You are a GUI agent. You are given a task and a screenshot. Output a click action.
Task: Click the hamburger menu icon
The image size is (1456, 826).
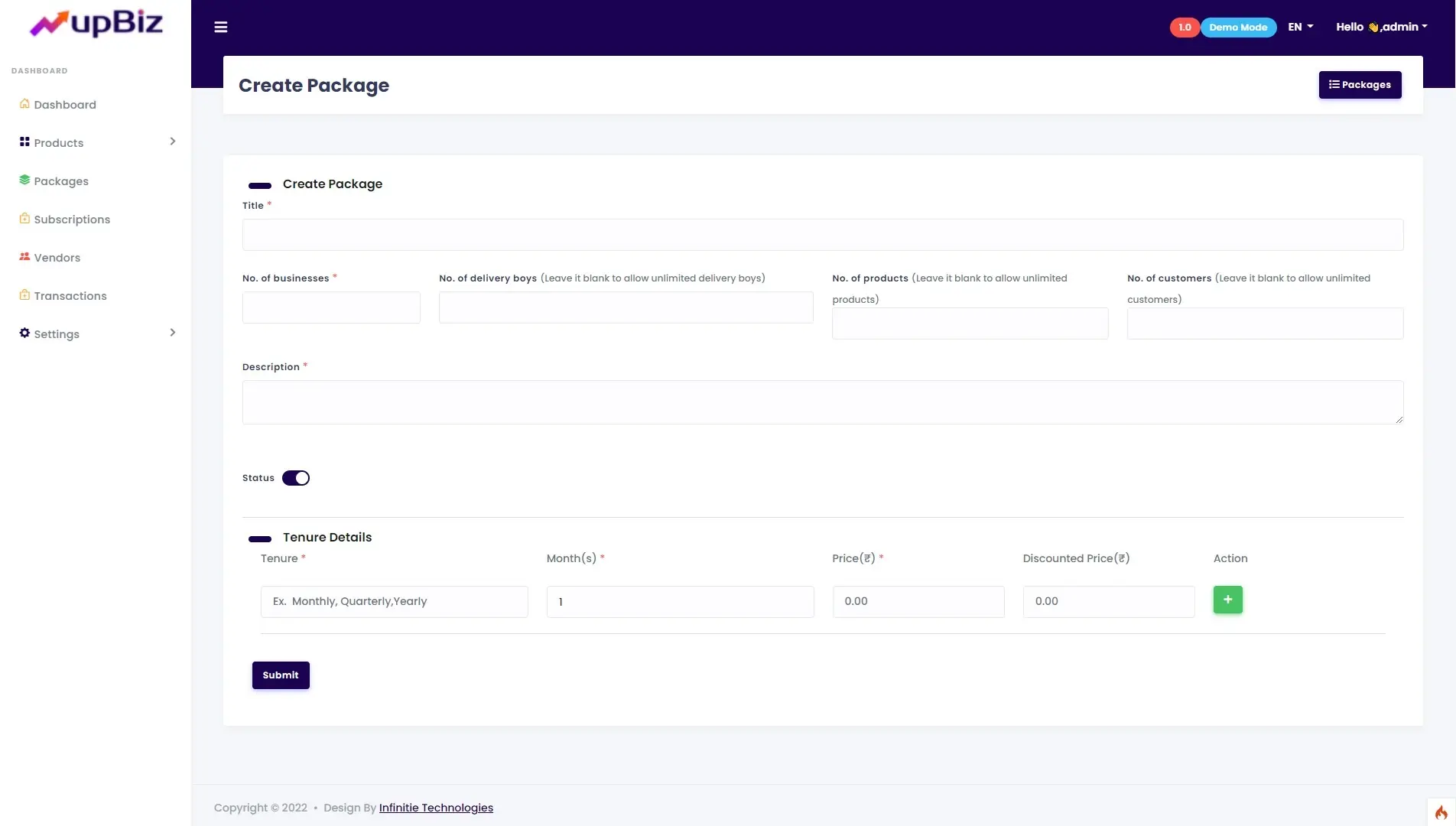pos(220,28)
